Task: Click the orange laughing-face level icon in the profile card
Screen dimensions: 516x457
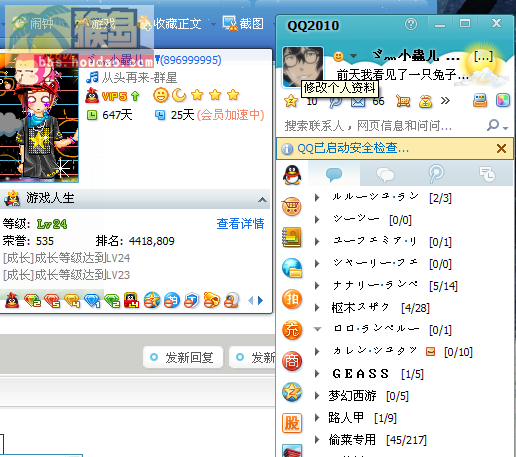Action: point(160,95)
